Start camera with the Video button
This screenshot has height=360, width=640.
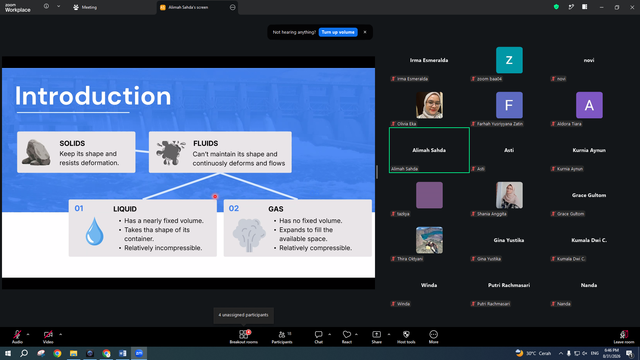[x=48, y=337]
